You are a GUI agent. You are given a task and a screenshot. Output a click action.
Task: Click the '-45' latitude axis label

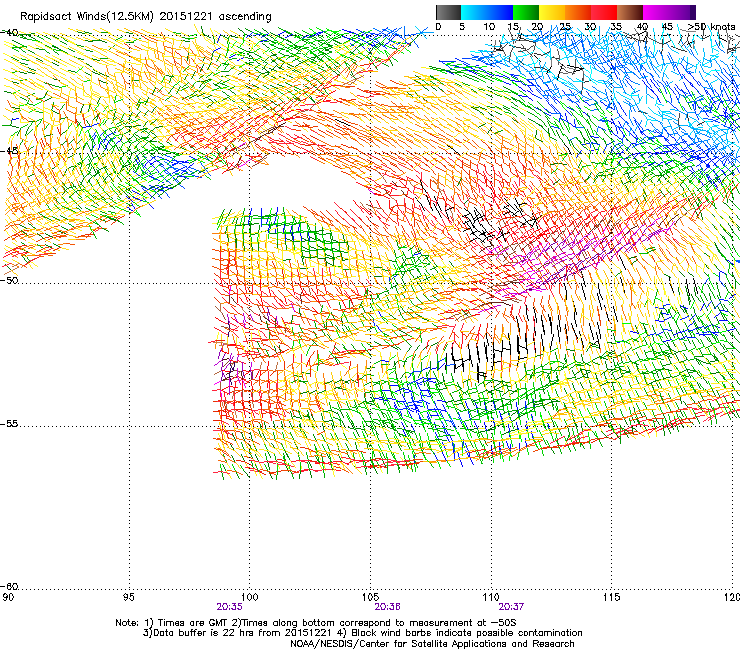[9, 151]
